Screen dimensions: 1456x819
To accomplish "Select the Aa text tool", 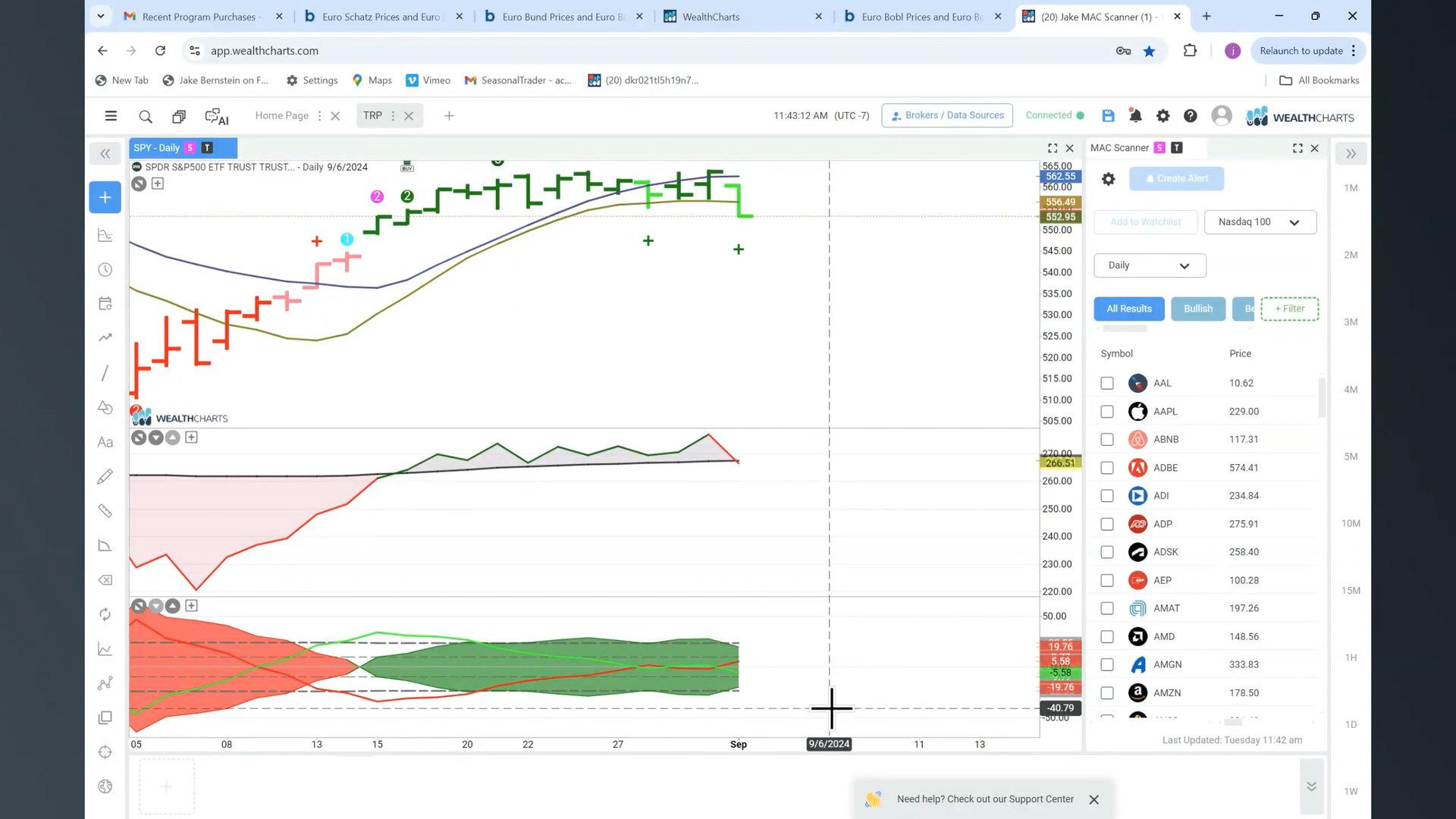I will click(x=105, y=442).
